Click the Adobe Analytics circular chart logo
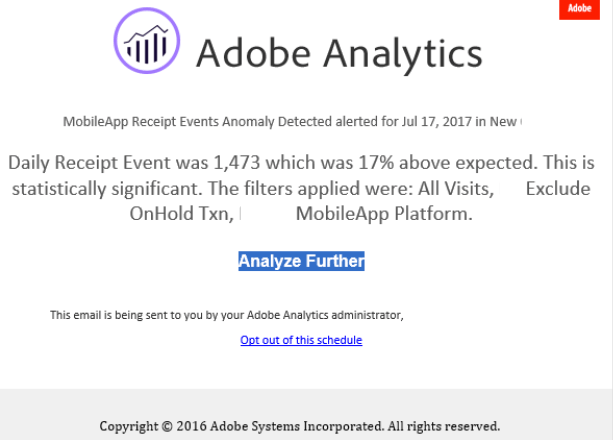 [147, 40]
